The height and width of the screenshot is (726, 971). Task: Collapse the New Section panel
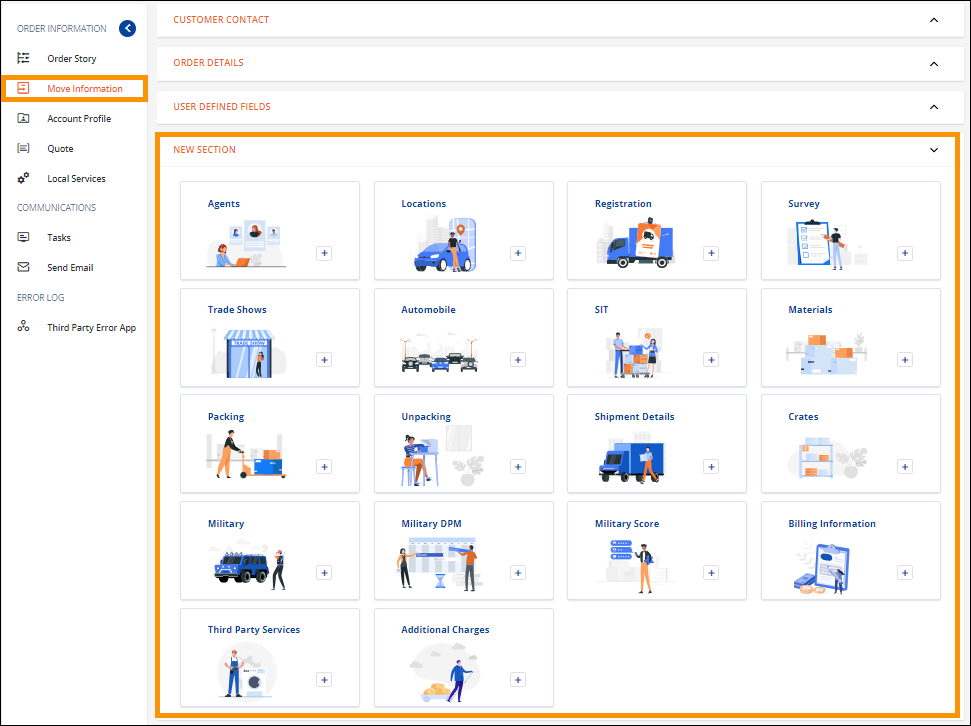[x=934, y=149]
